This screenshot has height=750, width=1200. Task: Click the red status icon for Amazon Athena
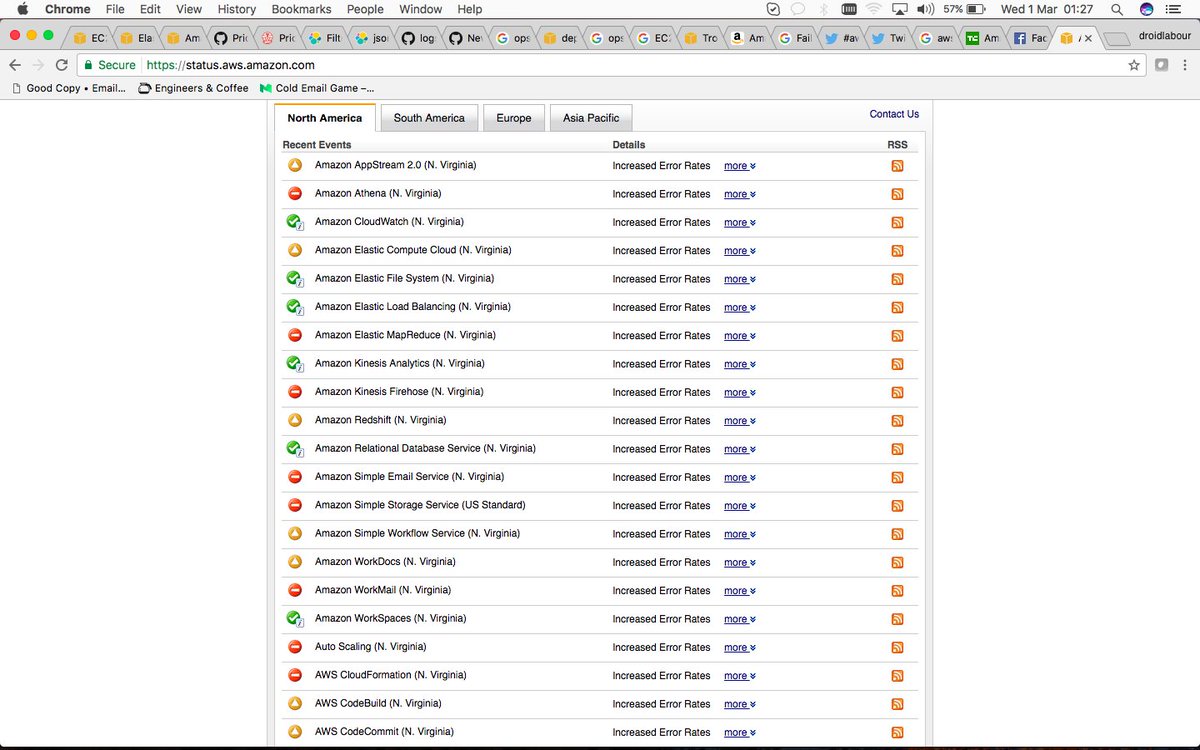click(295, 194)
